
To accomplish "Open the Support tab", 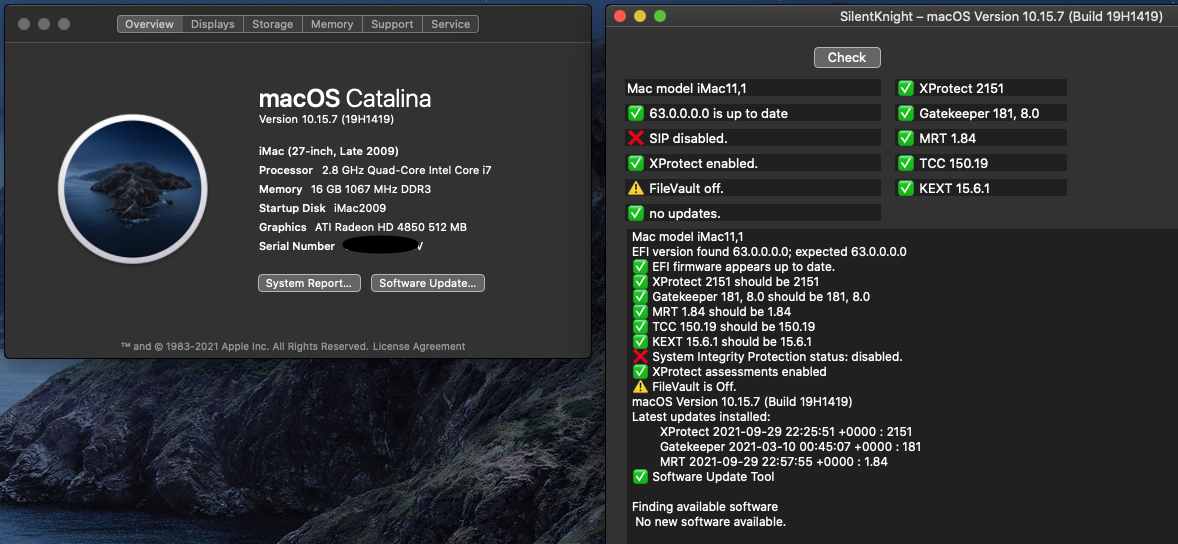I will coord(392,24).
